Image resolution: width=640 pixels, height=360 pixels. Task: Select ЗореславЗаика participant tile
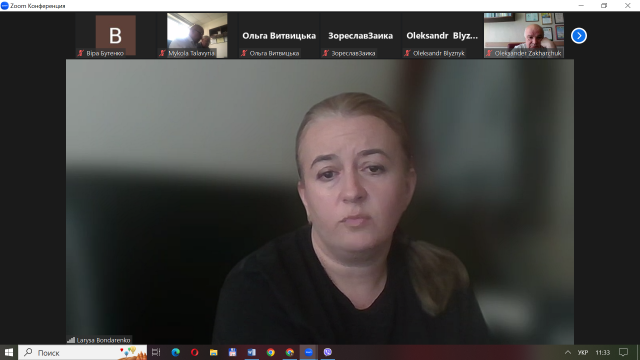360,35
